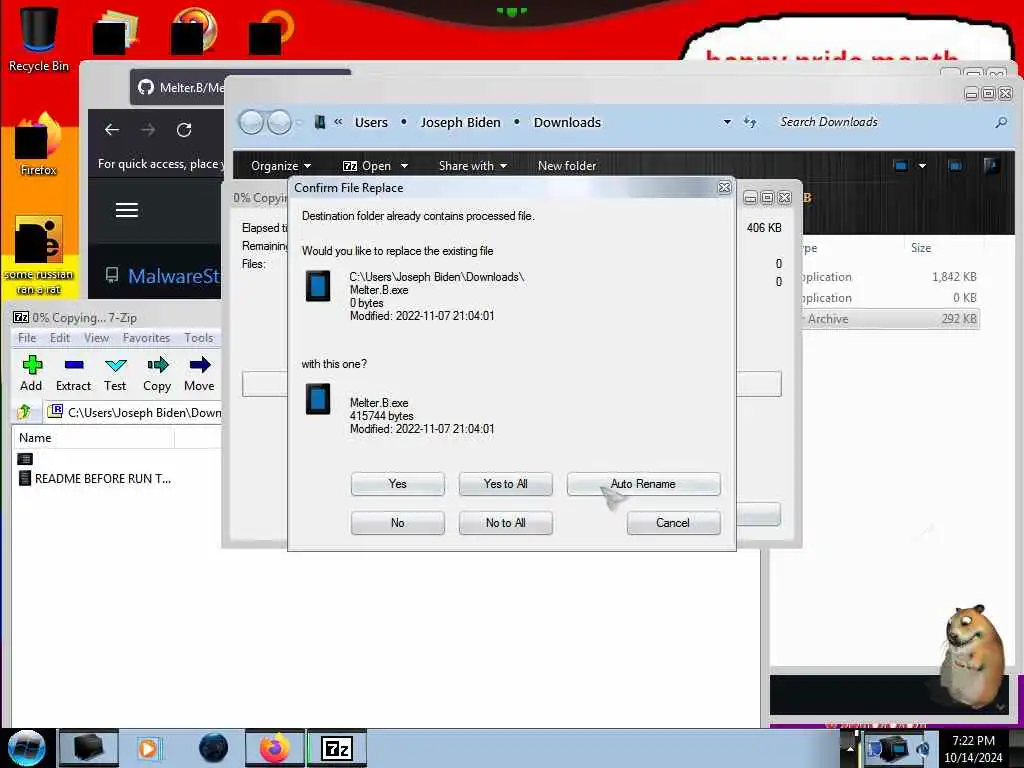Toggle the preview pane icon in Explorer
The image size is (1024, 768).
(x=955, y=166)
